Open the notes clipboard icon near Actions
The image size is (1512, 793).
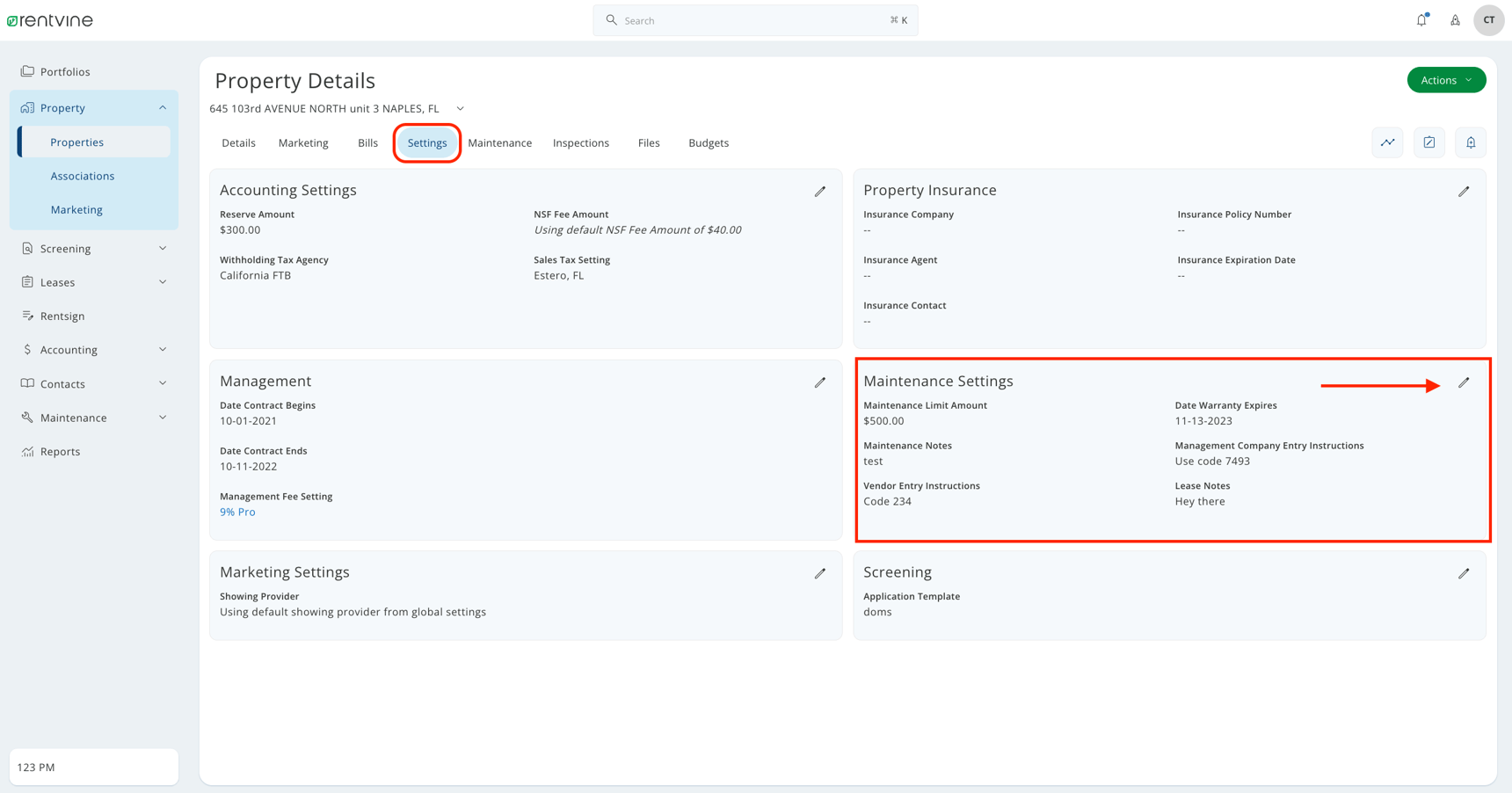point(1428,142)
